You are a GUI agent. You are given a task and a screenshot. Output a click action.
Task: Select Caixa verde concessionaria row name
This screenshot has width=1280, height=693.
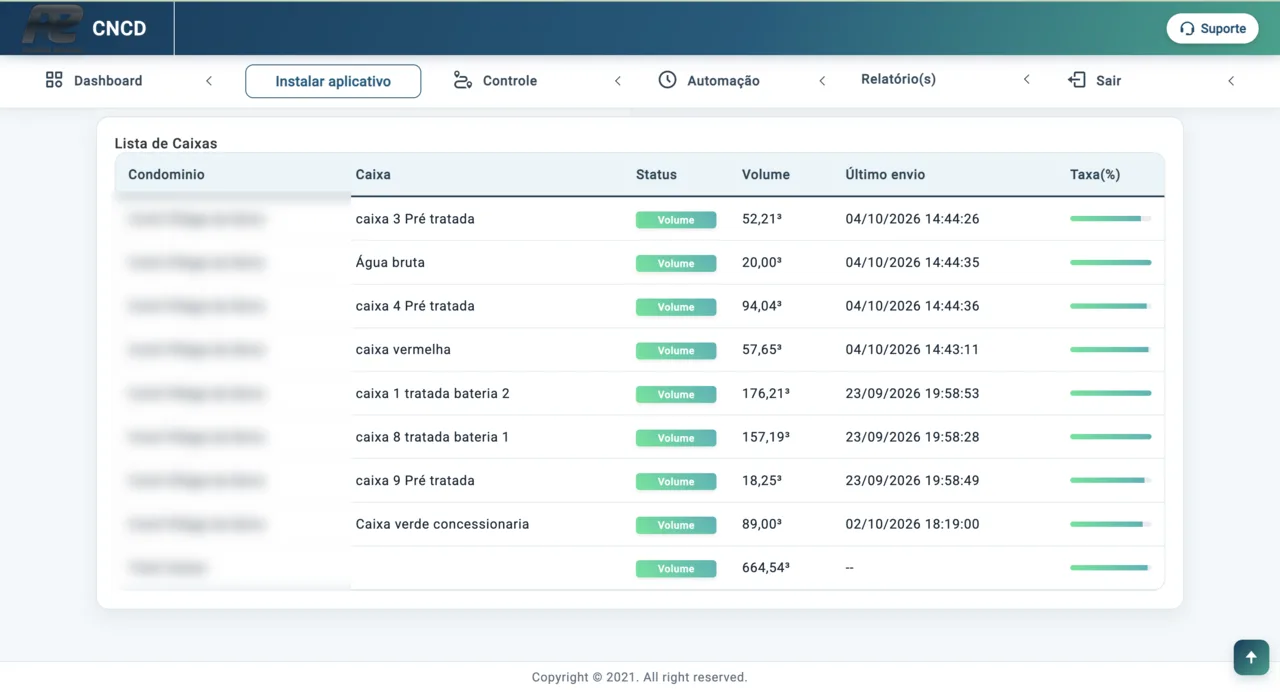(x=442, y=524)
